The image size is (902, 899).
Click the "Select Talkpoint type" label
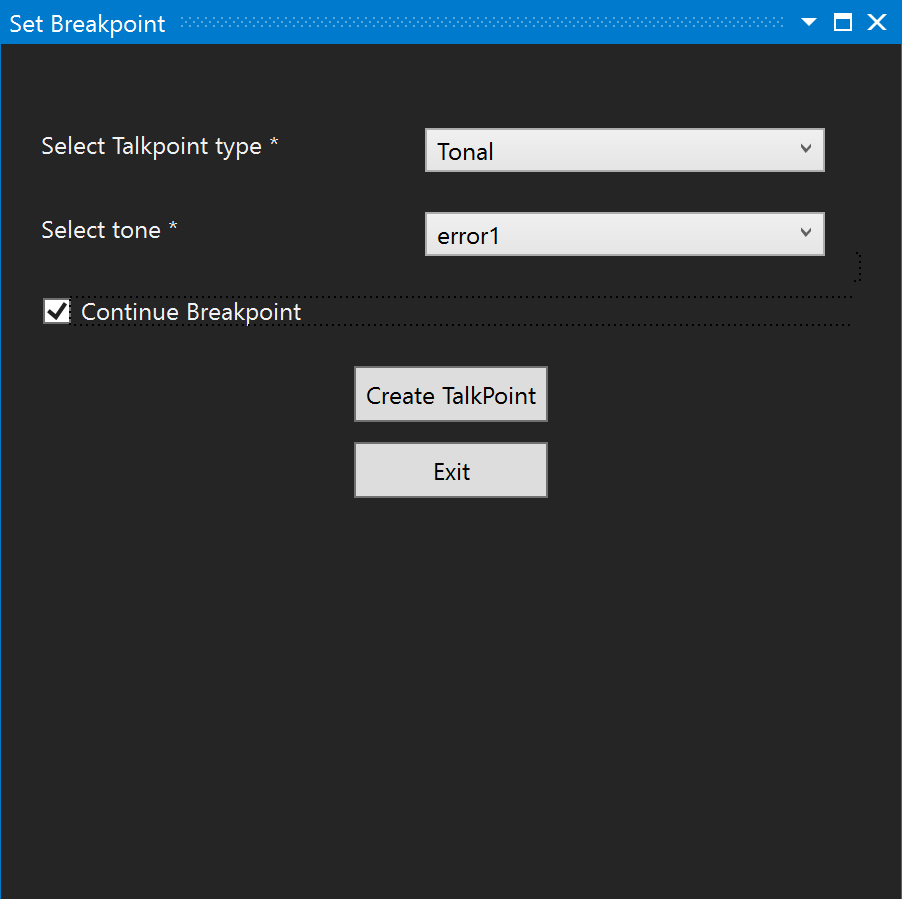tap(151, 146)
